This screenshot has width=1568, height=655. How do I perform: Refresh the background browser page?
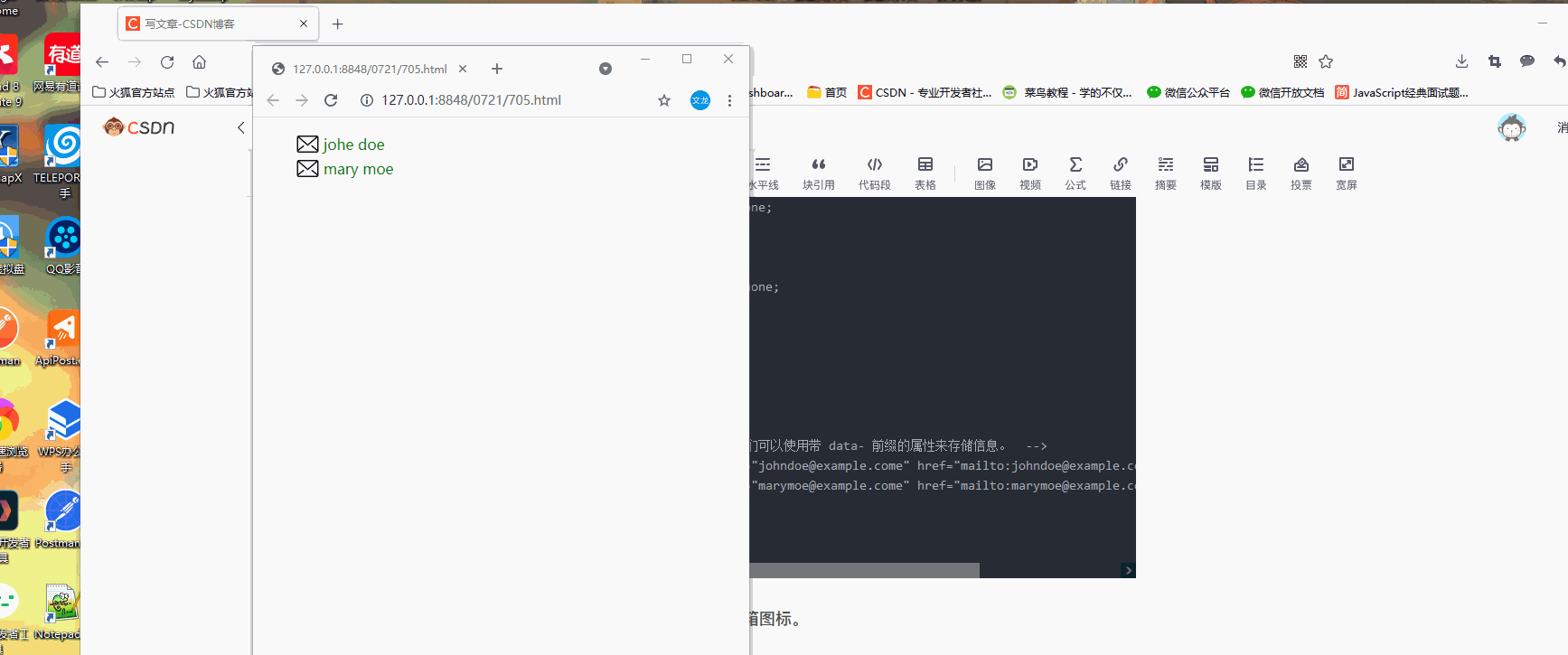[x=167, y=61]
